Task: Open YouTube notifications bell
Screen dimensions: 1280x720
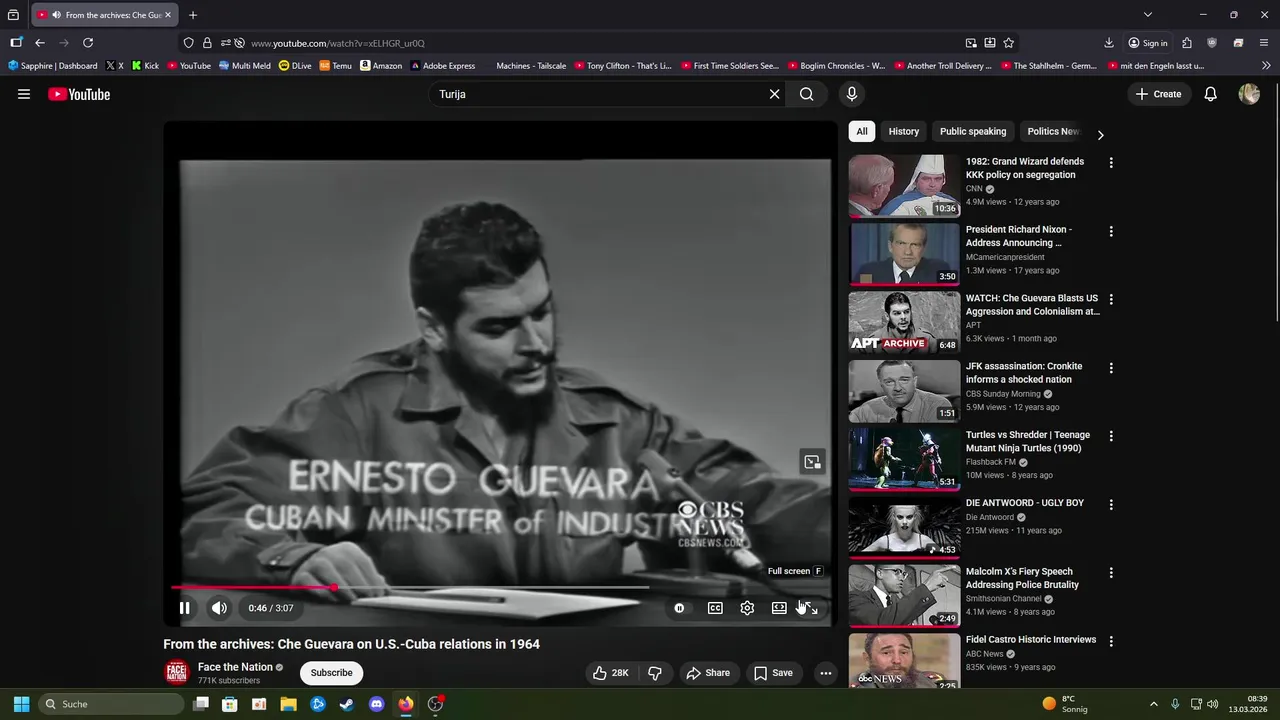Action: [x=1210, y=94]
